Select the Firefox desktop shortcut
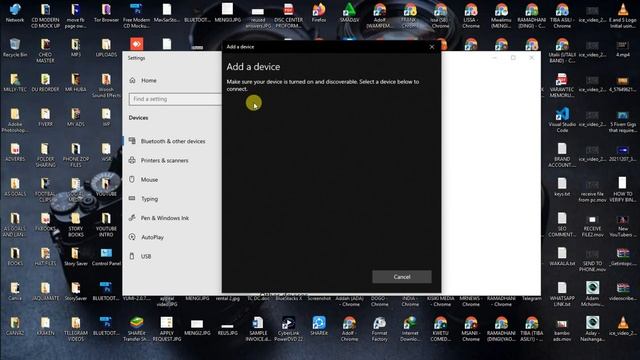Viewport: 640px width, 360px height. 319,13
